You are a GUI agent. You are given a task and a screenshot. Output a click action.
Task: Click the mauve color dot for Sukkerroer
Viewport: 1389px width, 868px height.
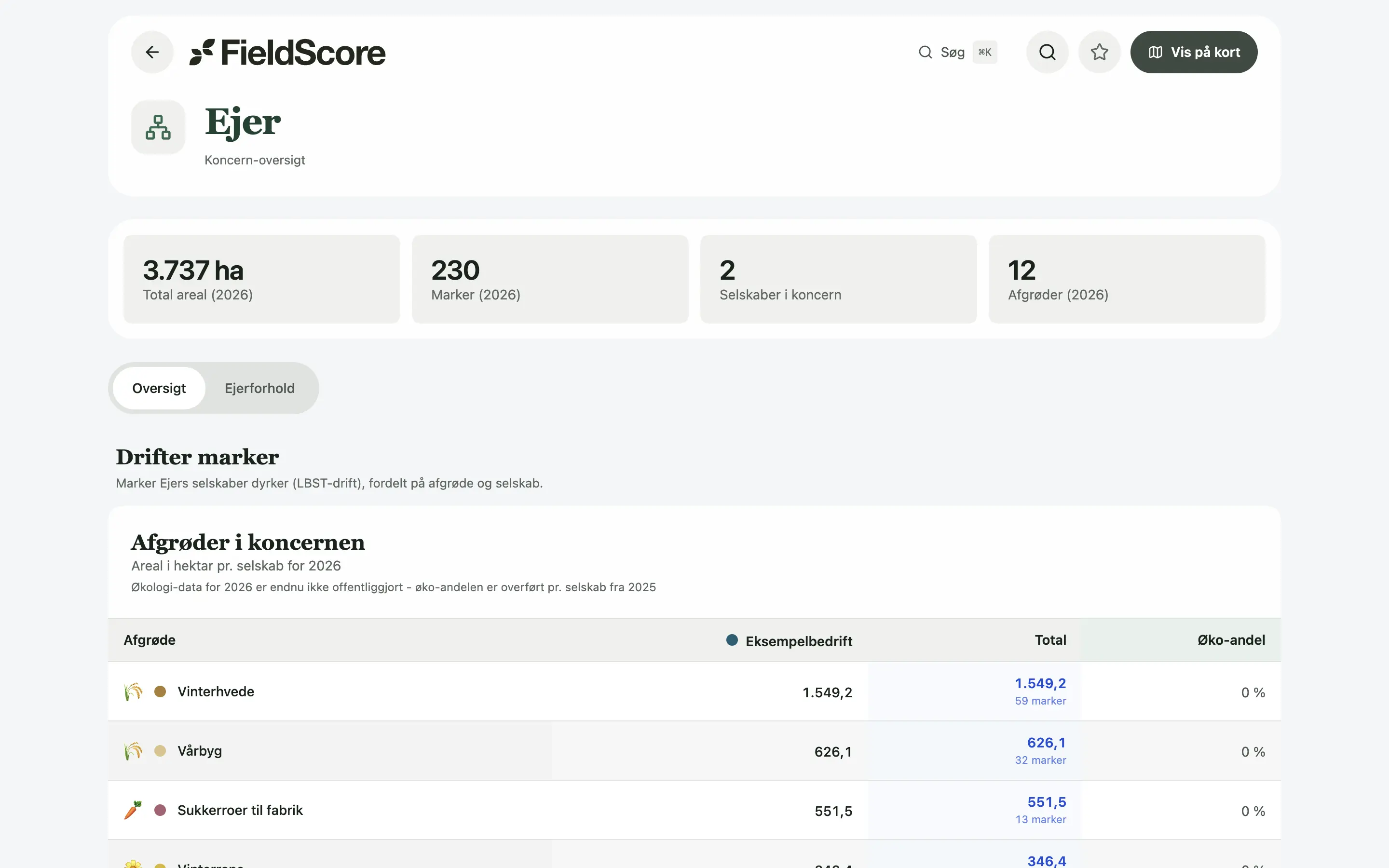pos(160,810)
